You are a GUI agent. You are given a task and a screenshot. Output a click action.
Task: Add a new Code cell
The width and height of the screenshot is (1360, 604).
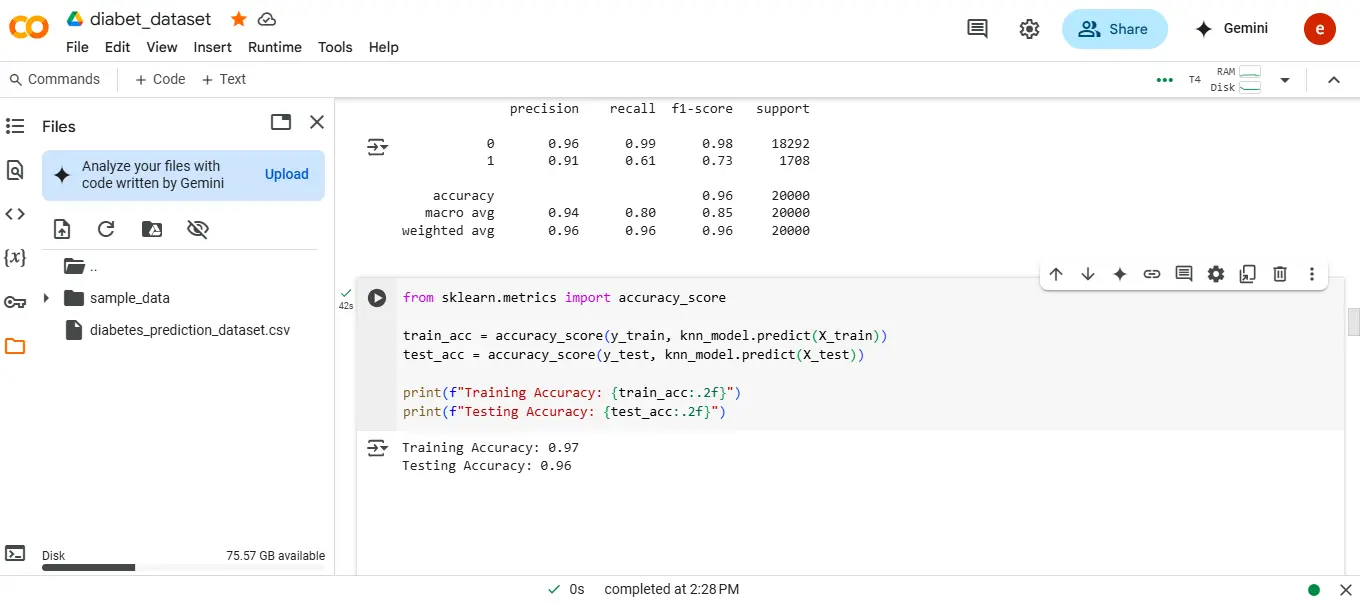(160, 79)
